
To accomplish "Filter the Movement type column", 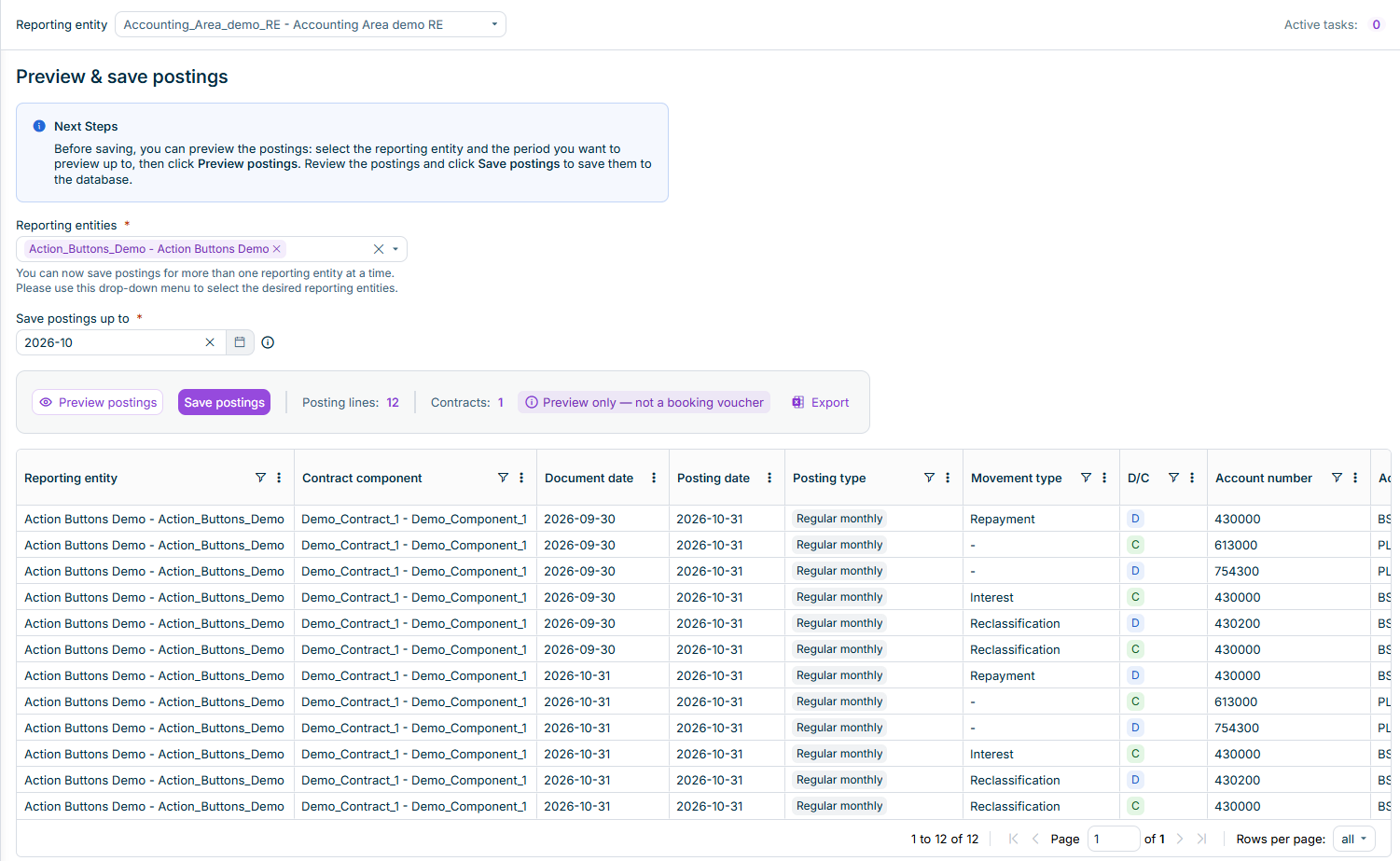I will tap(1086, 478).
